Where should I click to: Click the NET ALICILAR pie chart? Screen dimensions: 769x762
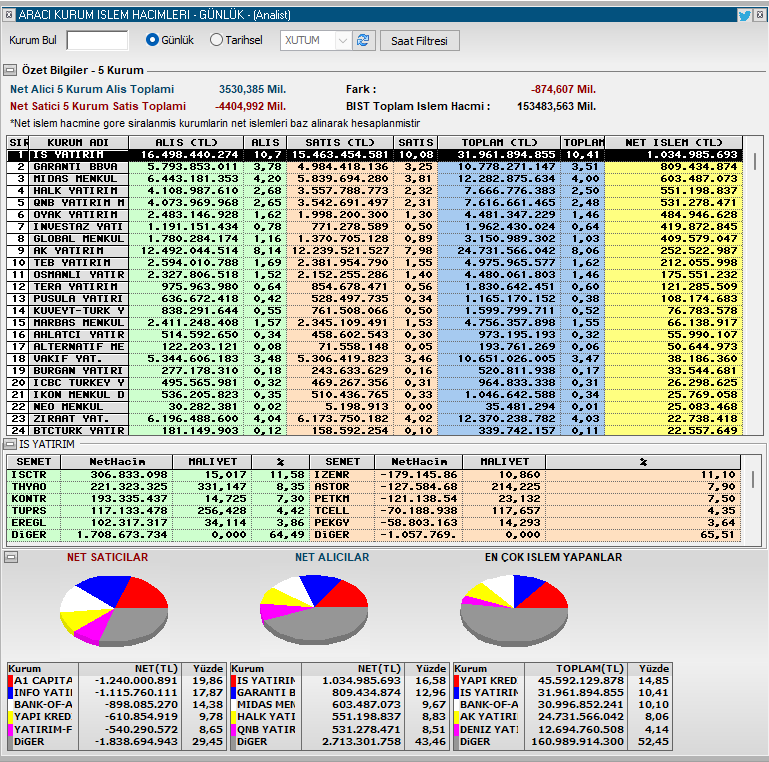[x=314, y=610]
